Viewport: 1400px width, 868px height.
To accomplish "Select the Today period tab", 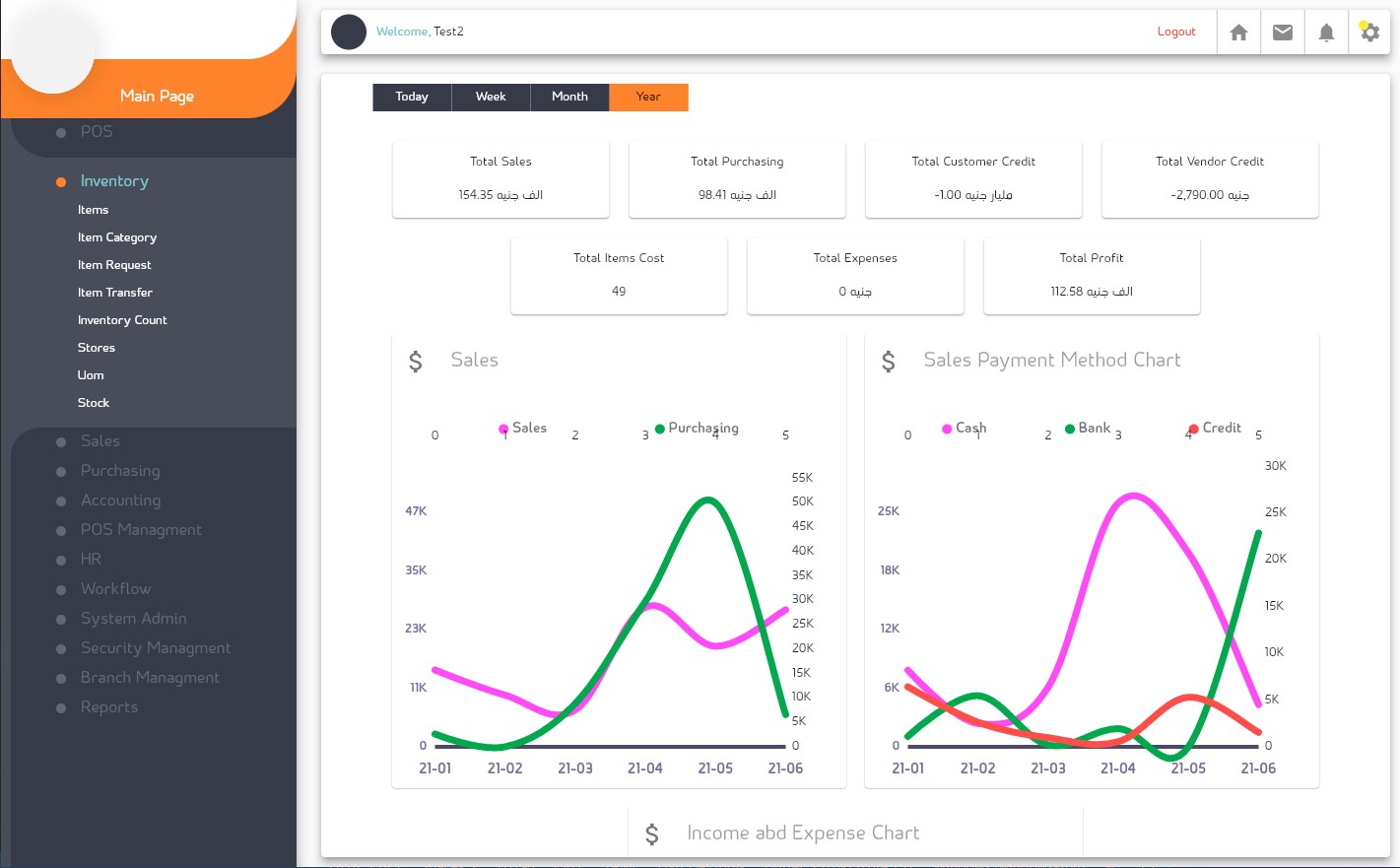I will click(412, 97).
